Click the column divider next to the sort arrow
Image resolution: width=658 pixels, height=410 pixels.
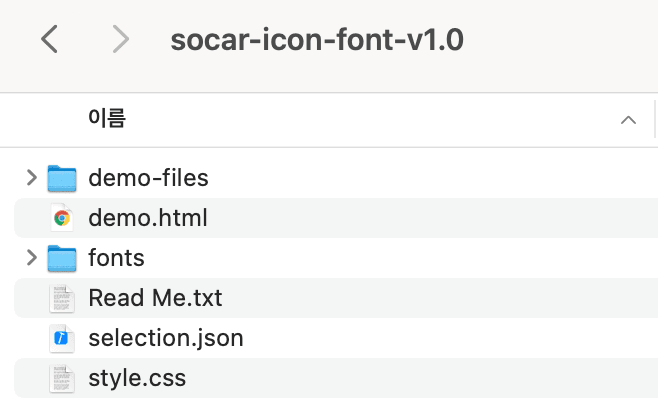tap(655, 119)
